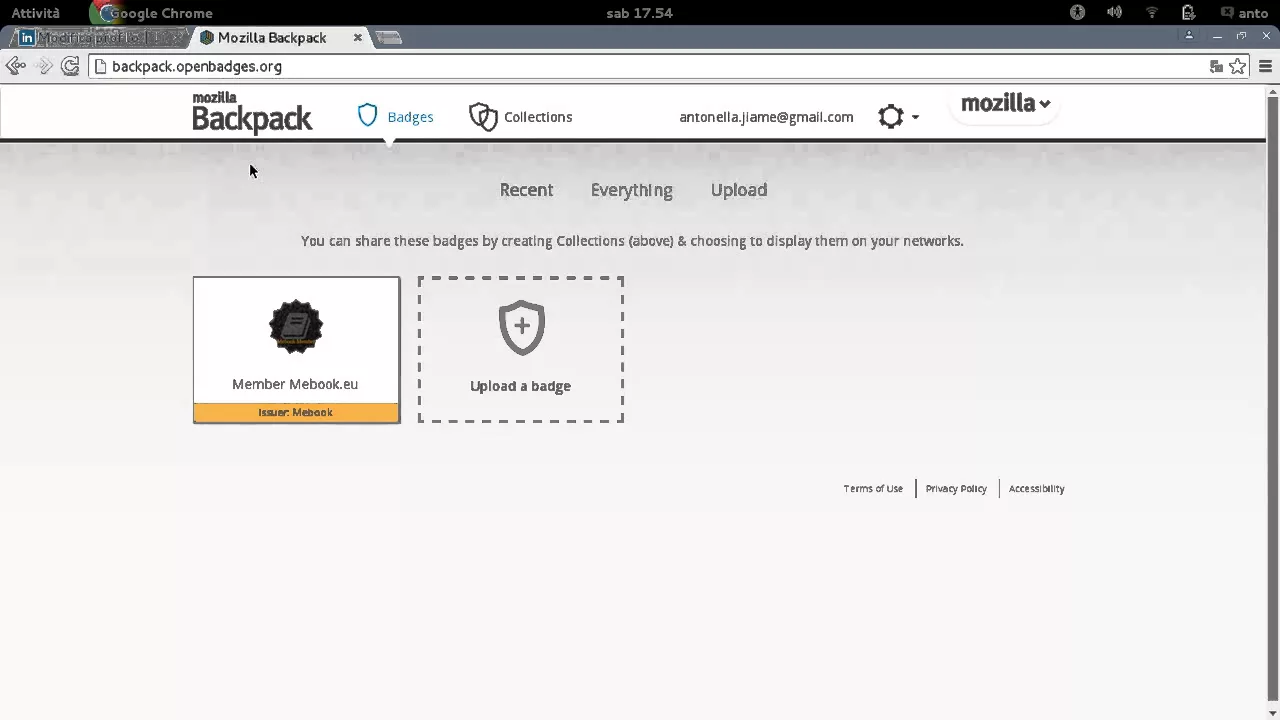The width and height of the screenshot is (1280, 720).
Task: Select the Upload tab
Action: pyautogui.click(x=739, y=190)
